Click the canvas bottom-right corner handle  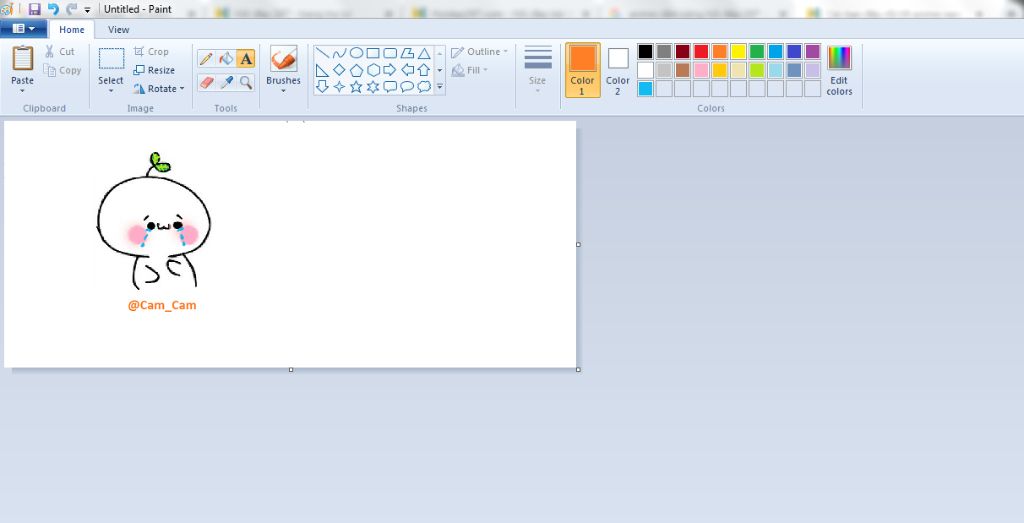(579, 370)
